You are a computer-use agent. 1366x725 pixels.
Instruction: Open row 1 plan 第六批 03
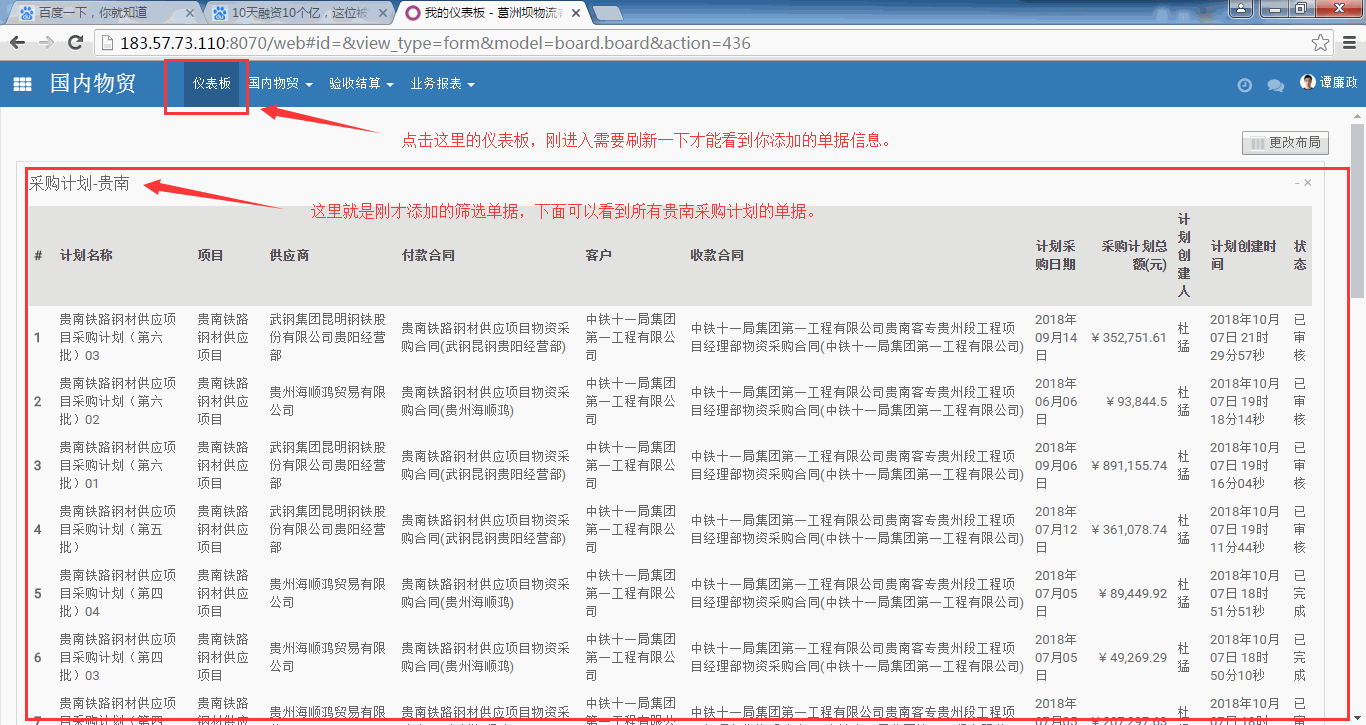pos(118,337)
